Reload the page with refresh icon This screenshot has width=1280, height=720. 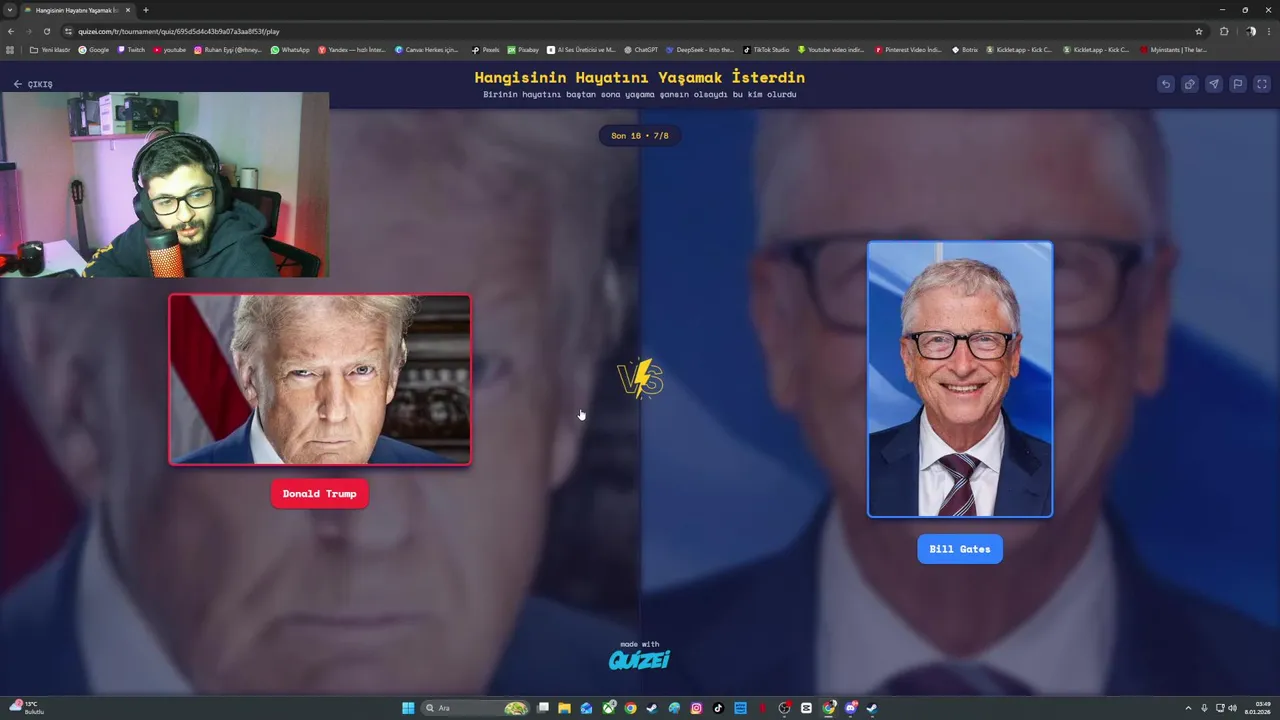point(47,31)
